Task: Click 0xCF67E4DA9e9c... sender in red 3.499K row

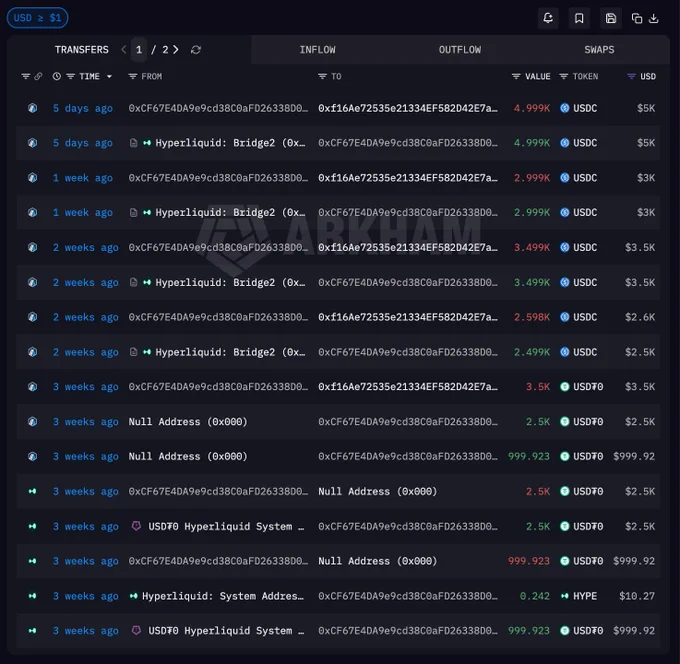Action: [x=218, y=247]
